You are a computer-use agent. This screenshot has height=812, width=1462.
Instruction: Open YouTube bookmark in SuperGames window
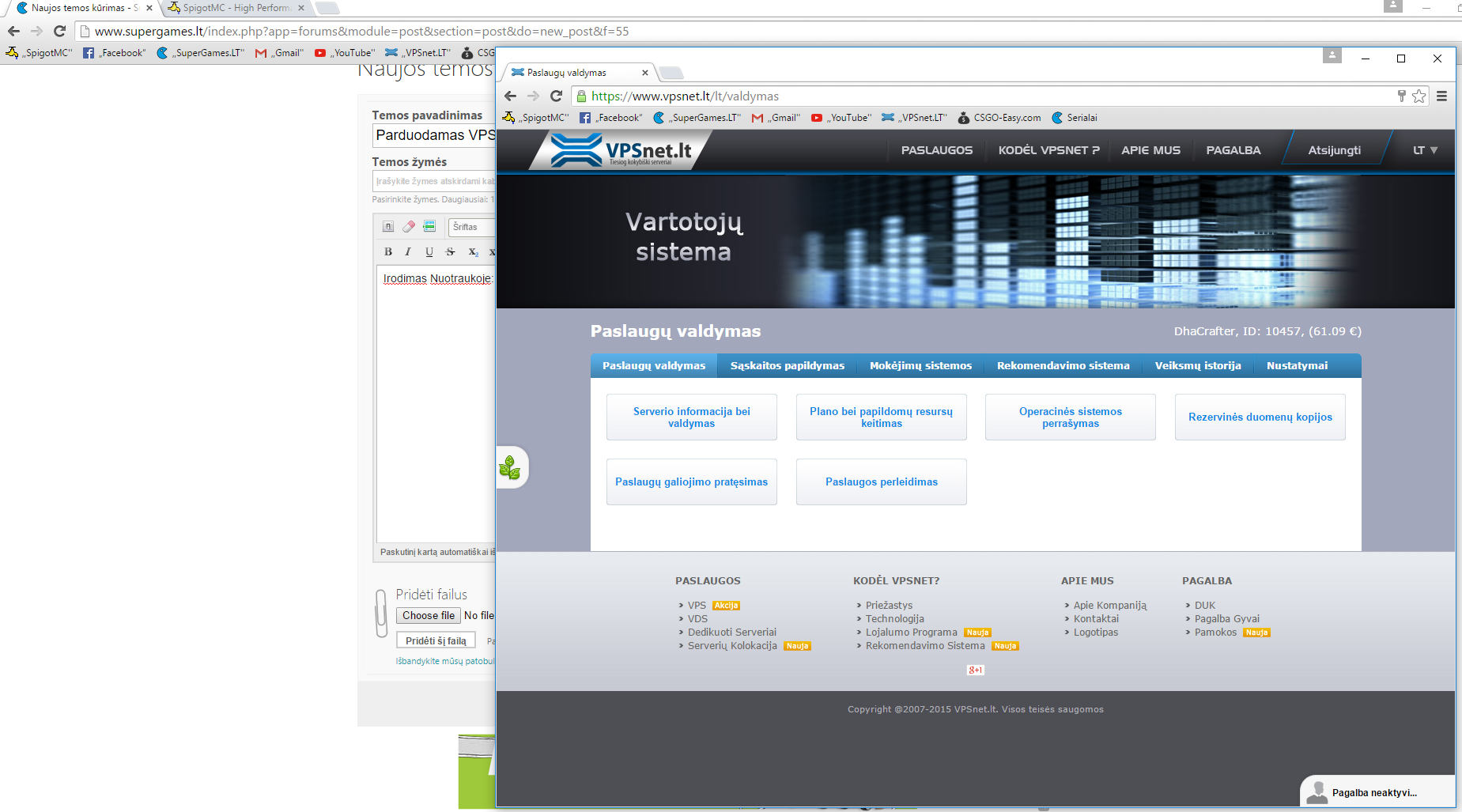point(344,53)
